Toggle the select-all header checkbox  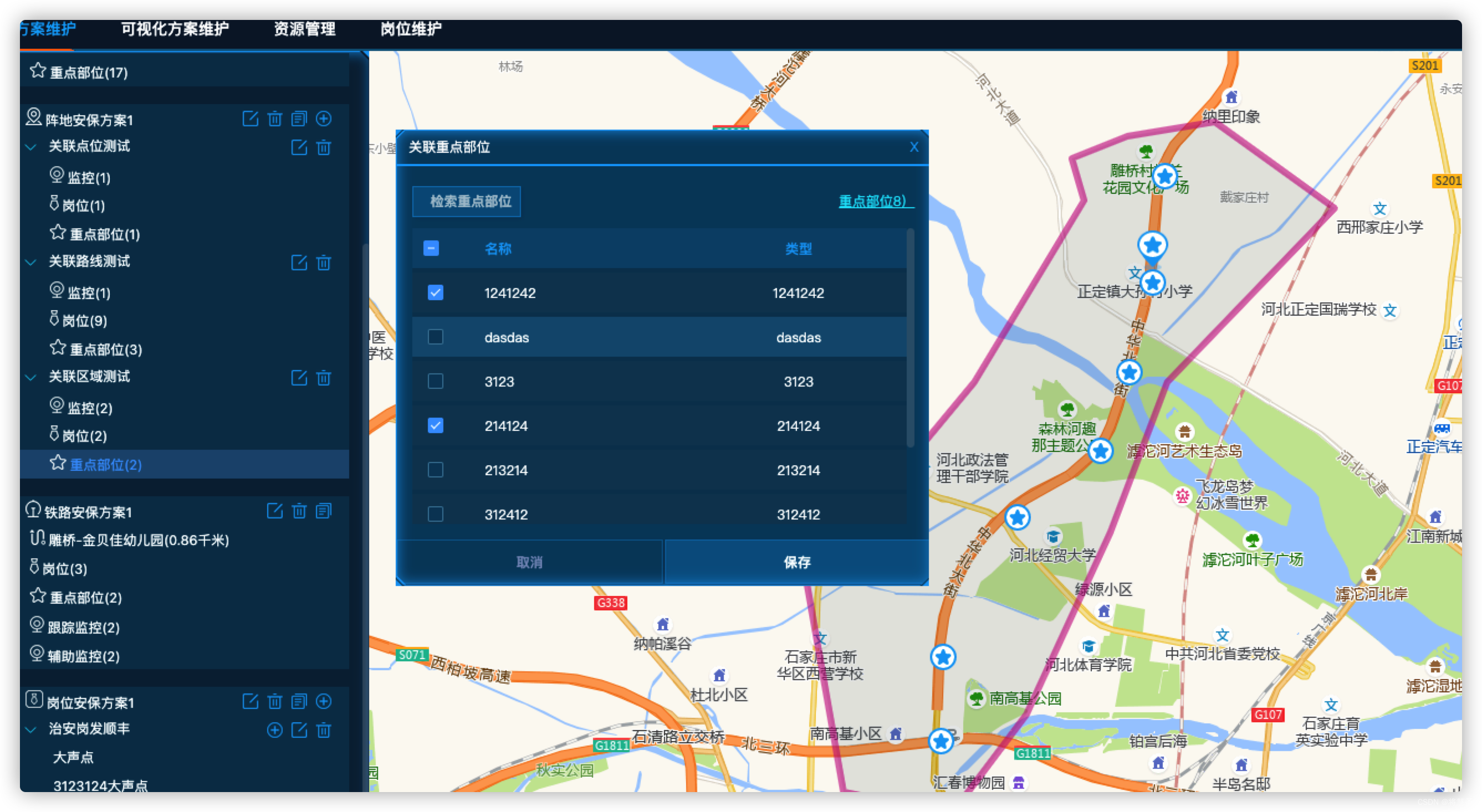[x=431, y=248]
